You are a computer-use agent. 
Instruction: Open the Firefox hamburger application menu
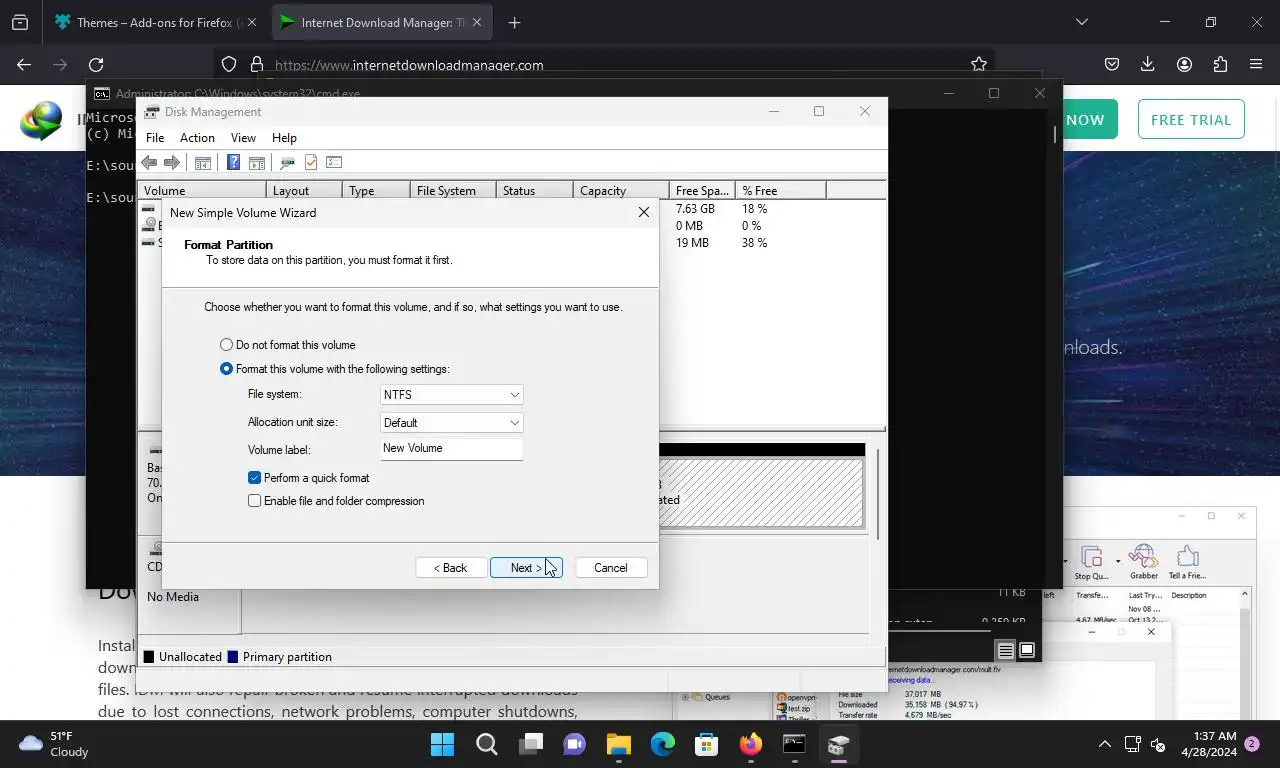pos(1256,64)
